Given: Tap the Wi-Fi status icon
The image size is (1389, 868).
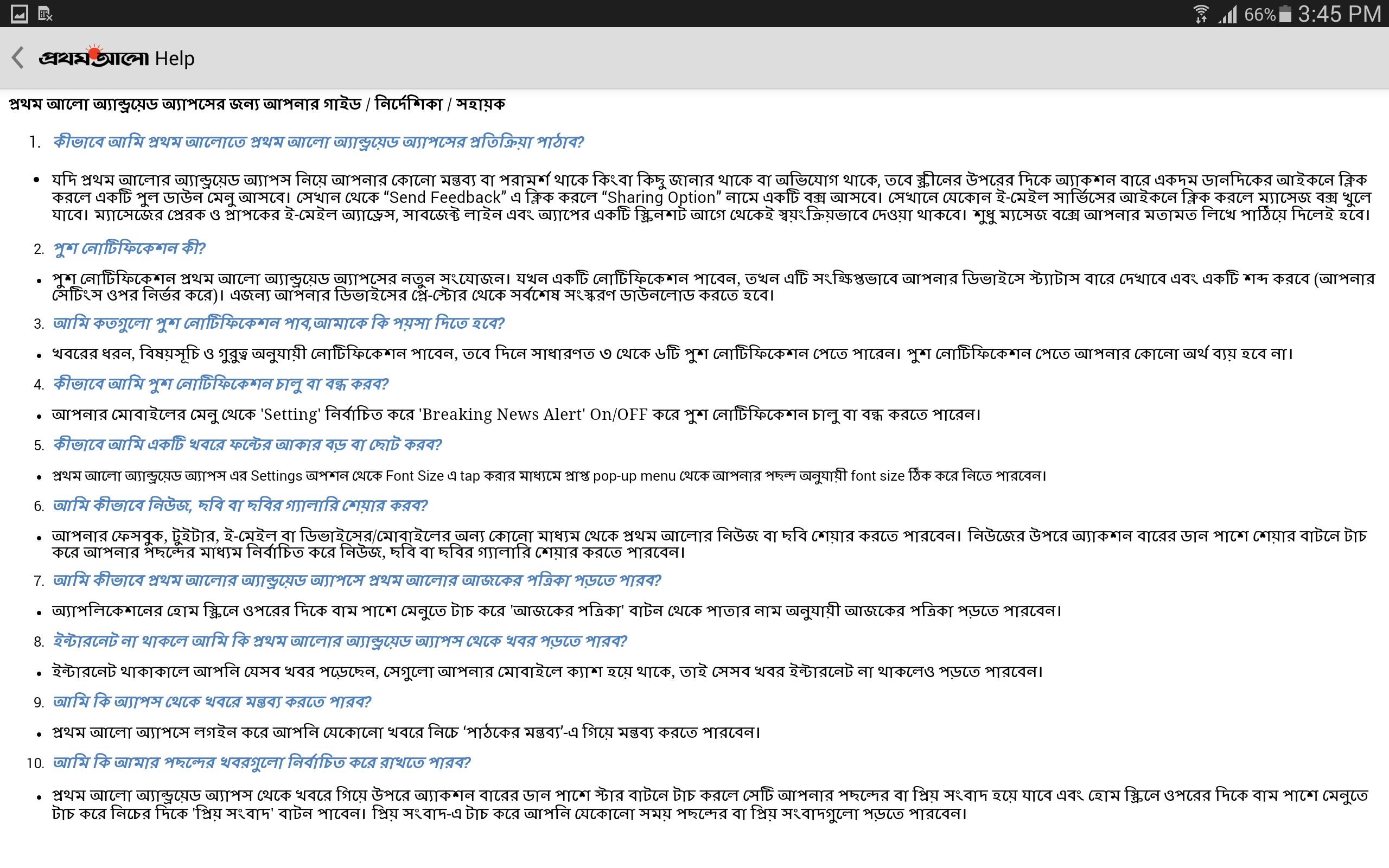Looking at the screenshot, I should (1201, 14).
